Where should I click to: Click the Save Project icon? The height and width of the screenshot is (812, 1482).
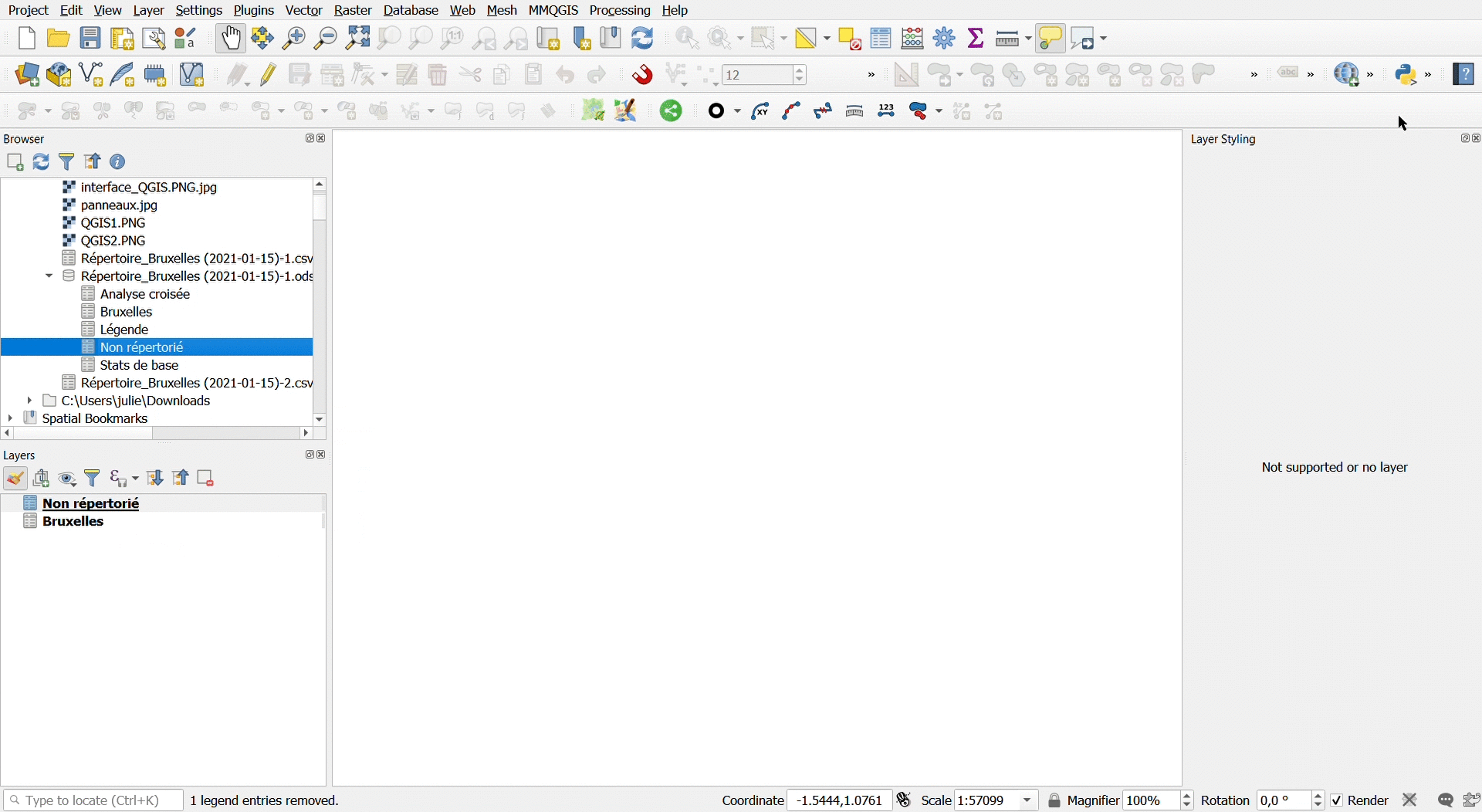pos(91,38)
